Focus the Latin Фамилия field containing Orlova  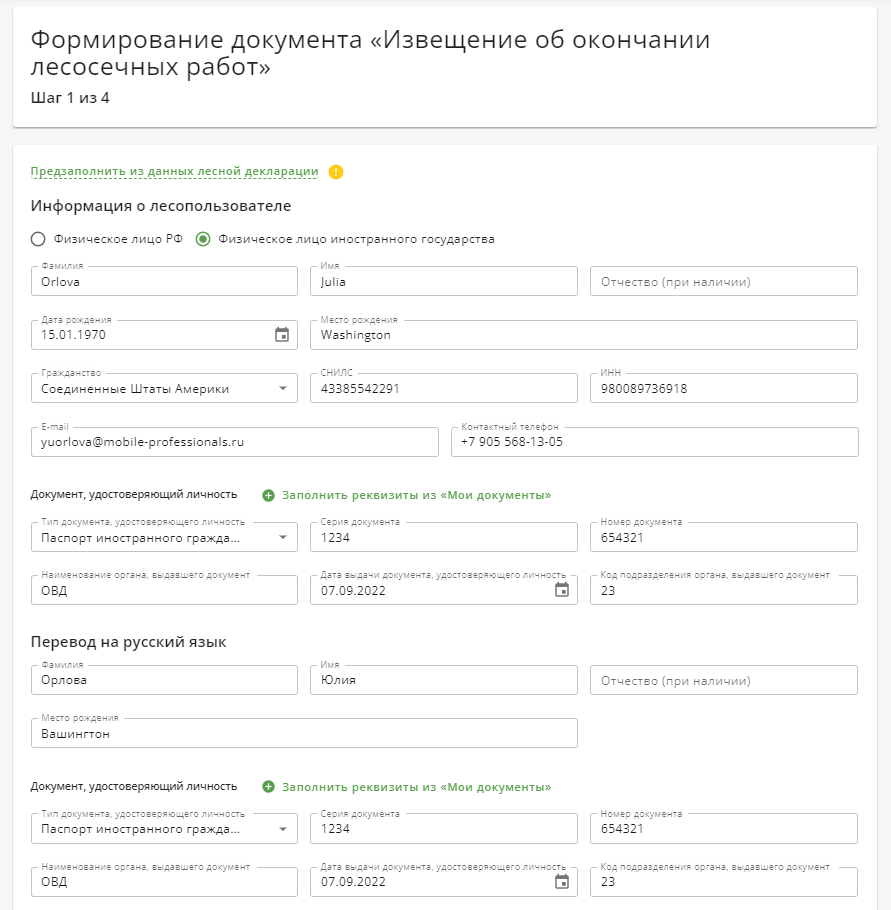click(164, 281)
